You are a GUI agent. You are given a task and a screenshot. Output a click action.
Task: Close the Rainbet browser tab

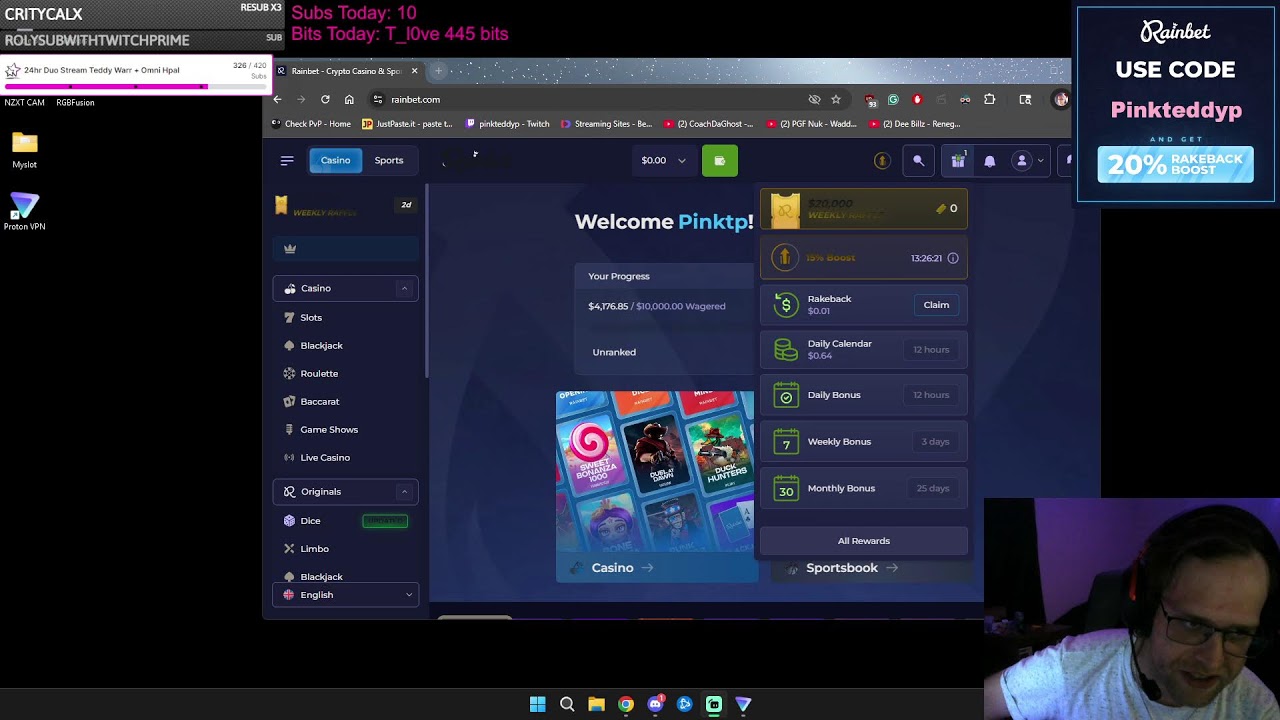(414, 71)
